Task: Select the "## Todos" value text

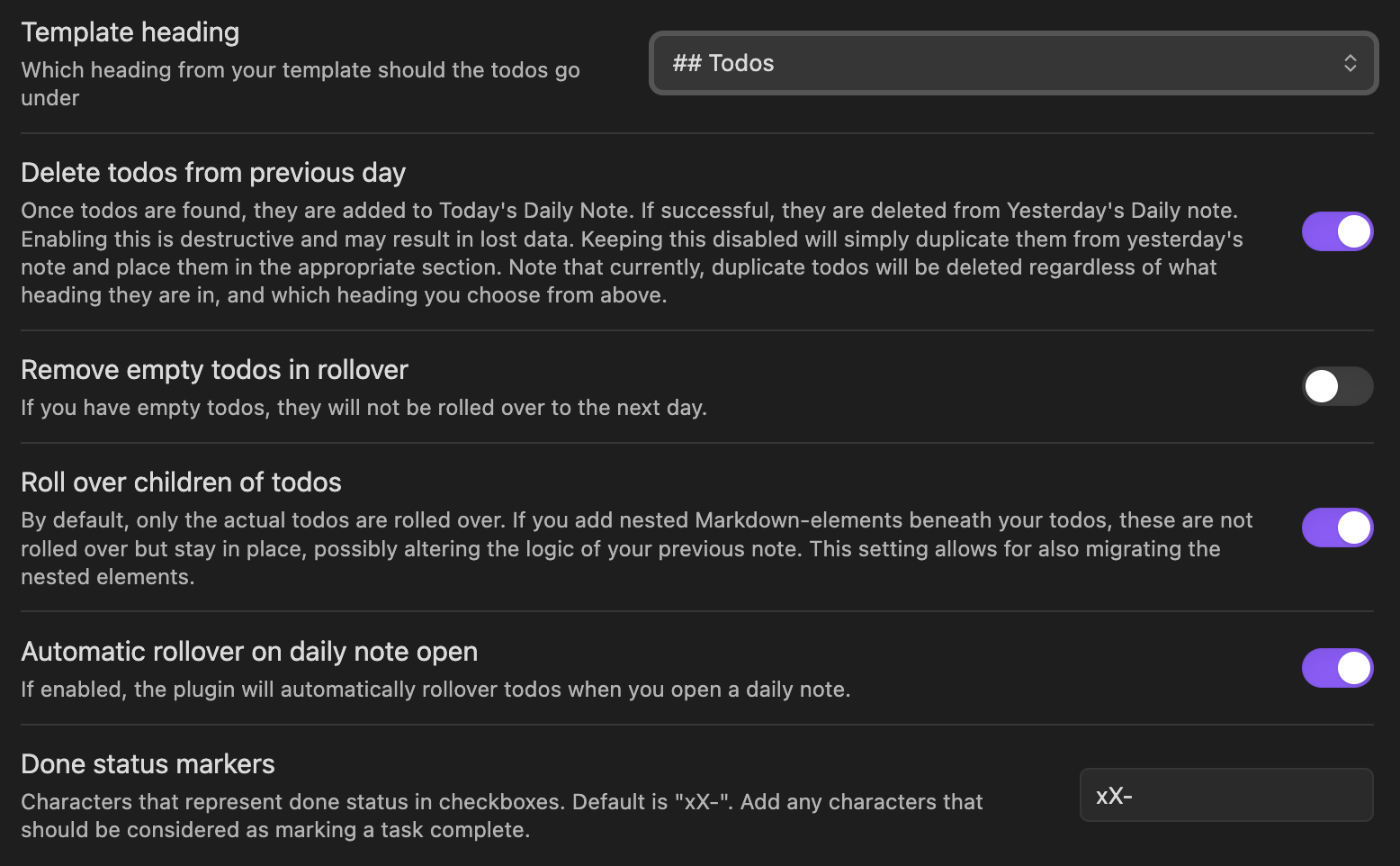Action: pos(722,63)
